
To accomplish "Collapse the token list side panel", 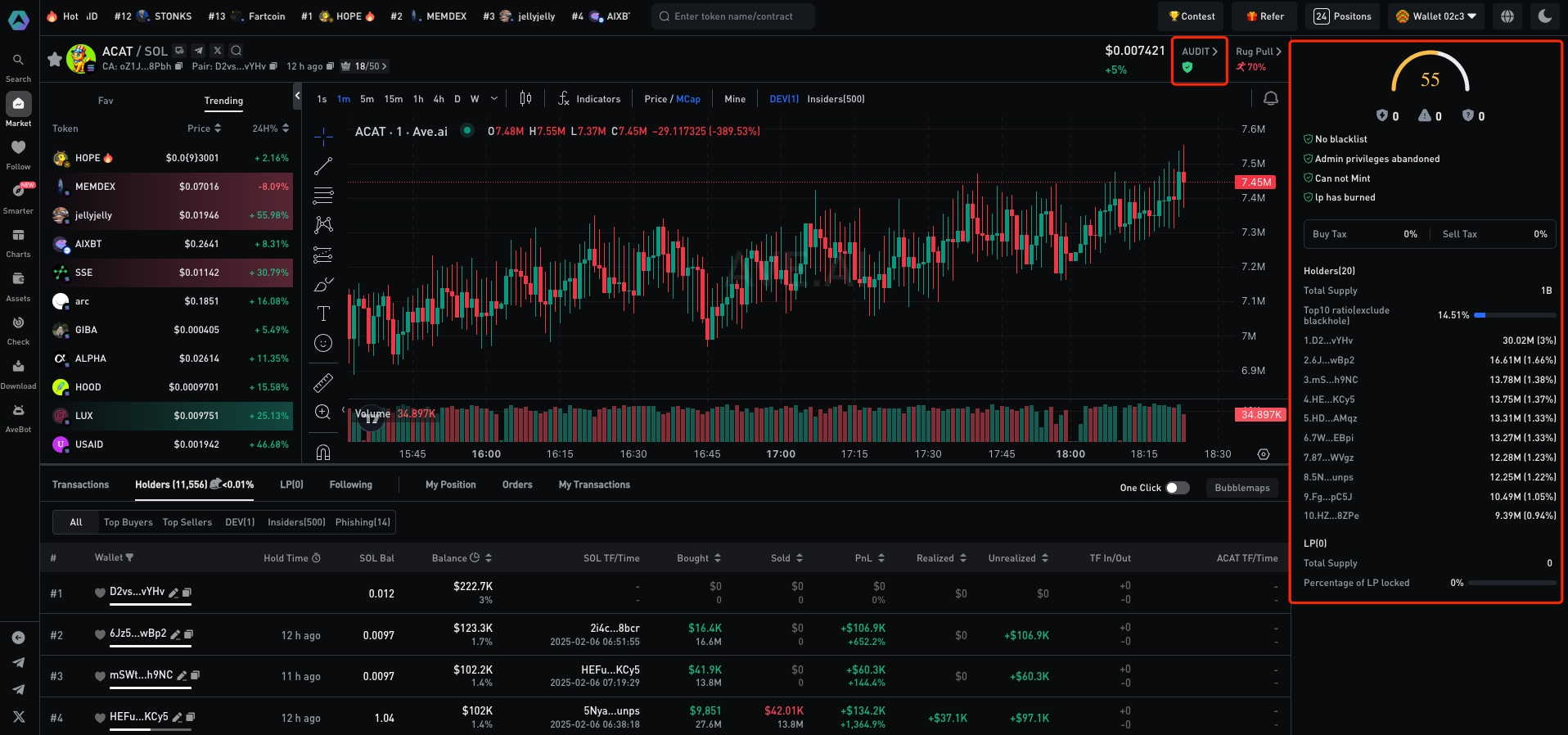I will click(297, 97).
